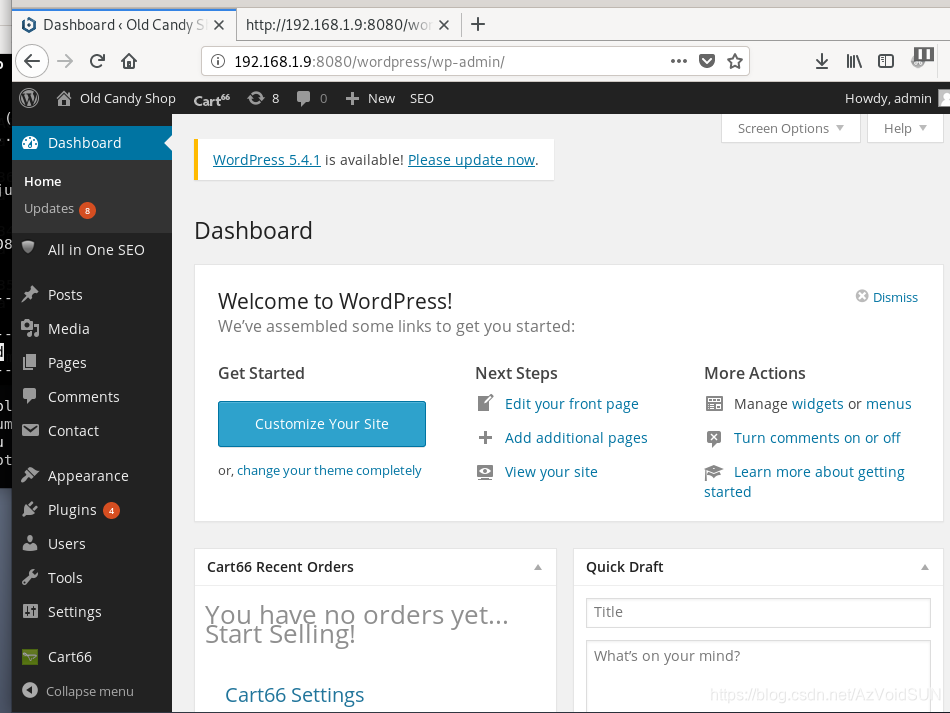Click Turn comments on or off link
Screen dimensions: 950x713
(x=817, y=438)
